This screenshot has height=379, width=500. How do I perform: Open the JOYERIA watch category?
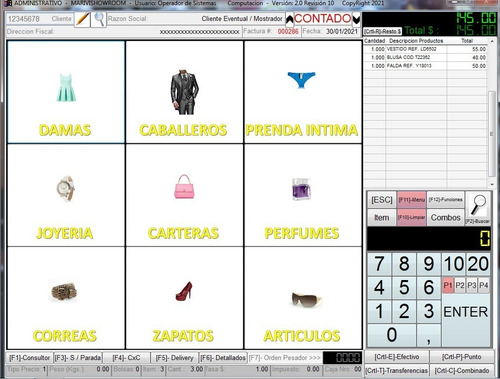(x=66, y=195)
